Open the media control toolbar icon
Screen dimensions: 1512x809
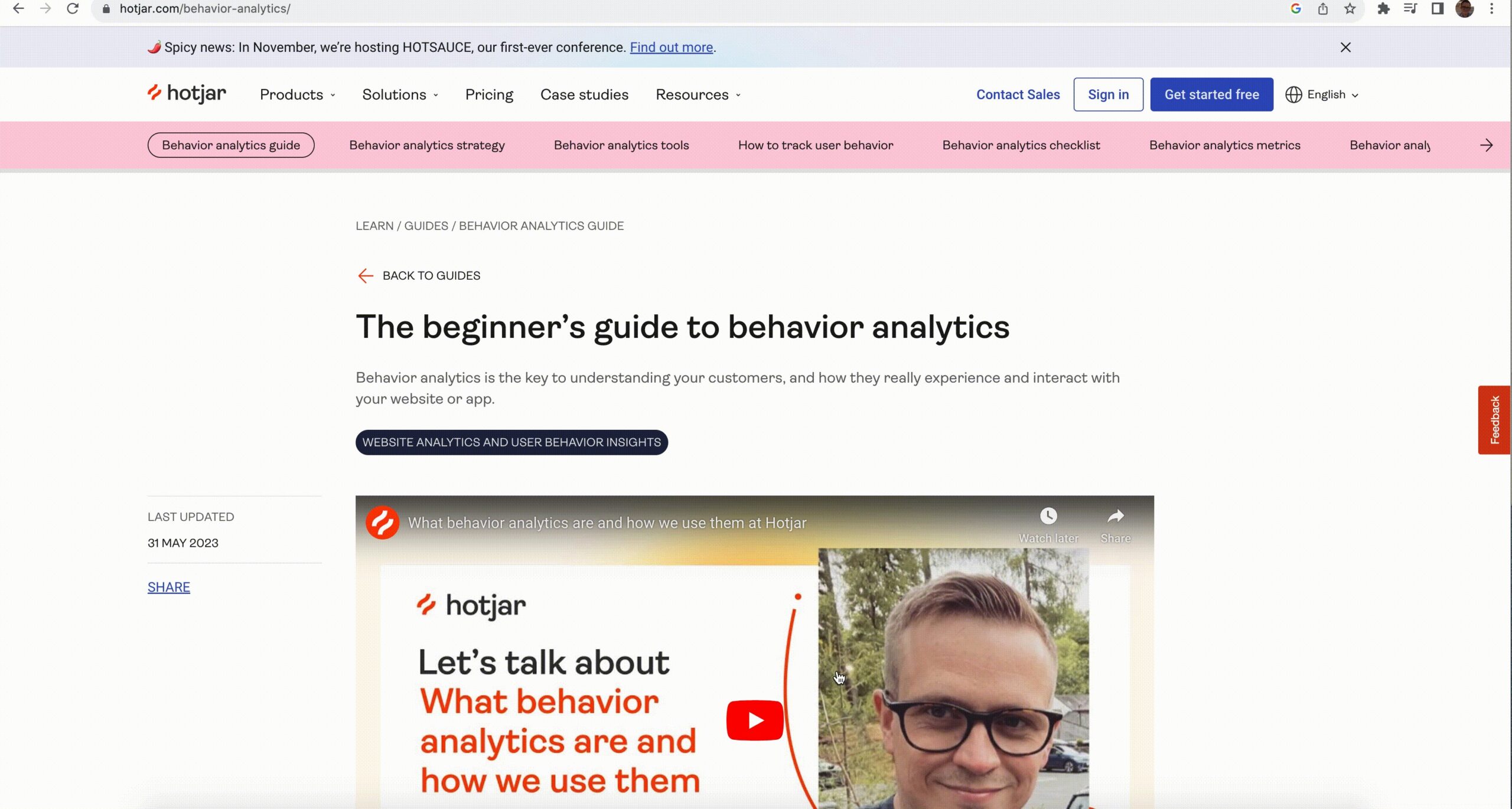click(1410, 9)
